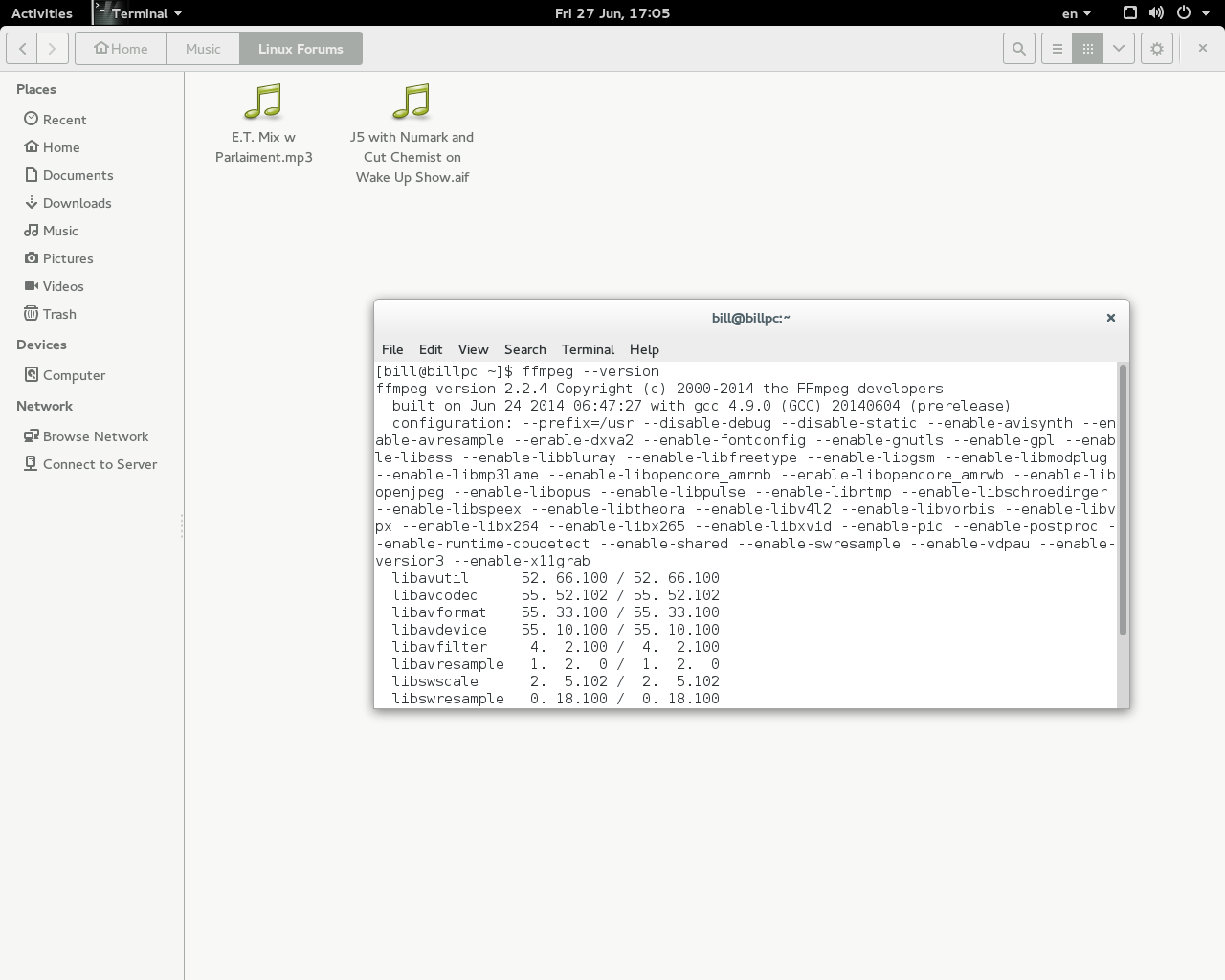This screenshot has height=980, width=1225.
Task: Select Connect to Server
Action: [92, 464]
